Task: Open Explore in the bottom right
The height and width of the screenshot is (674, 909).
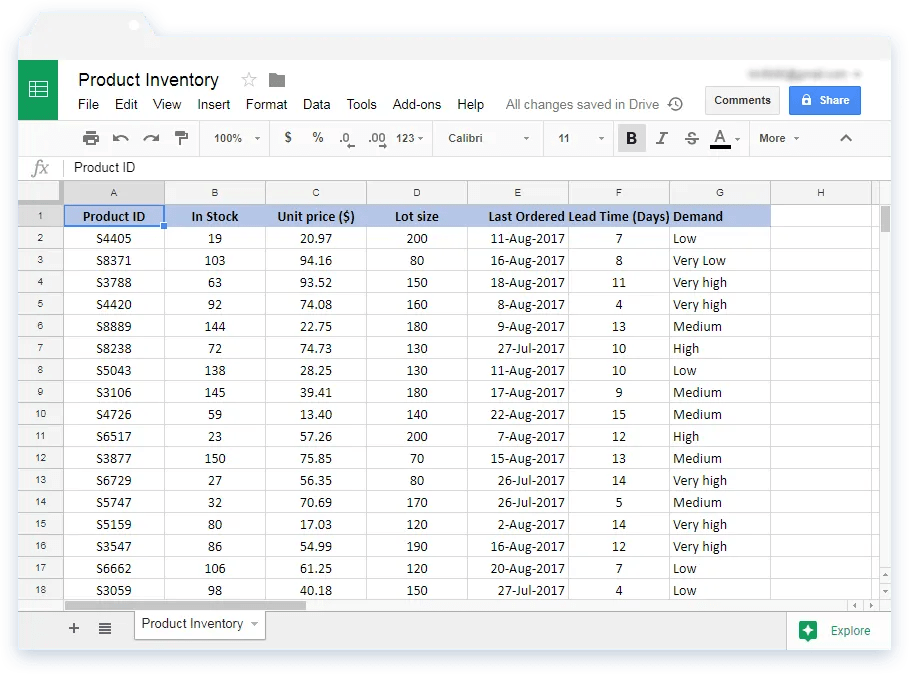Action: coord(836,631)
